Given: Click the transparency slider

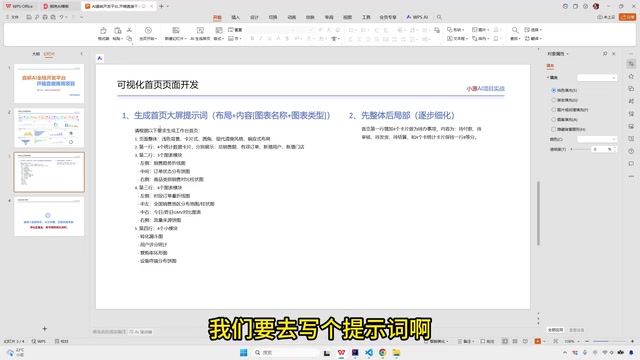Looking at the screenshot, I should pyautogui.click(x=581, y=149).
